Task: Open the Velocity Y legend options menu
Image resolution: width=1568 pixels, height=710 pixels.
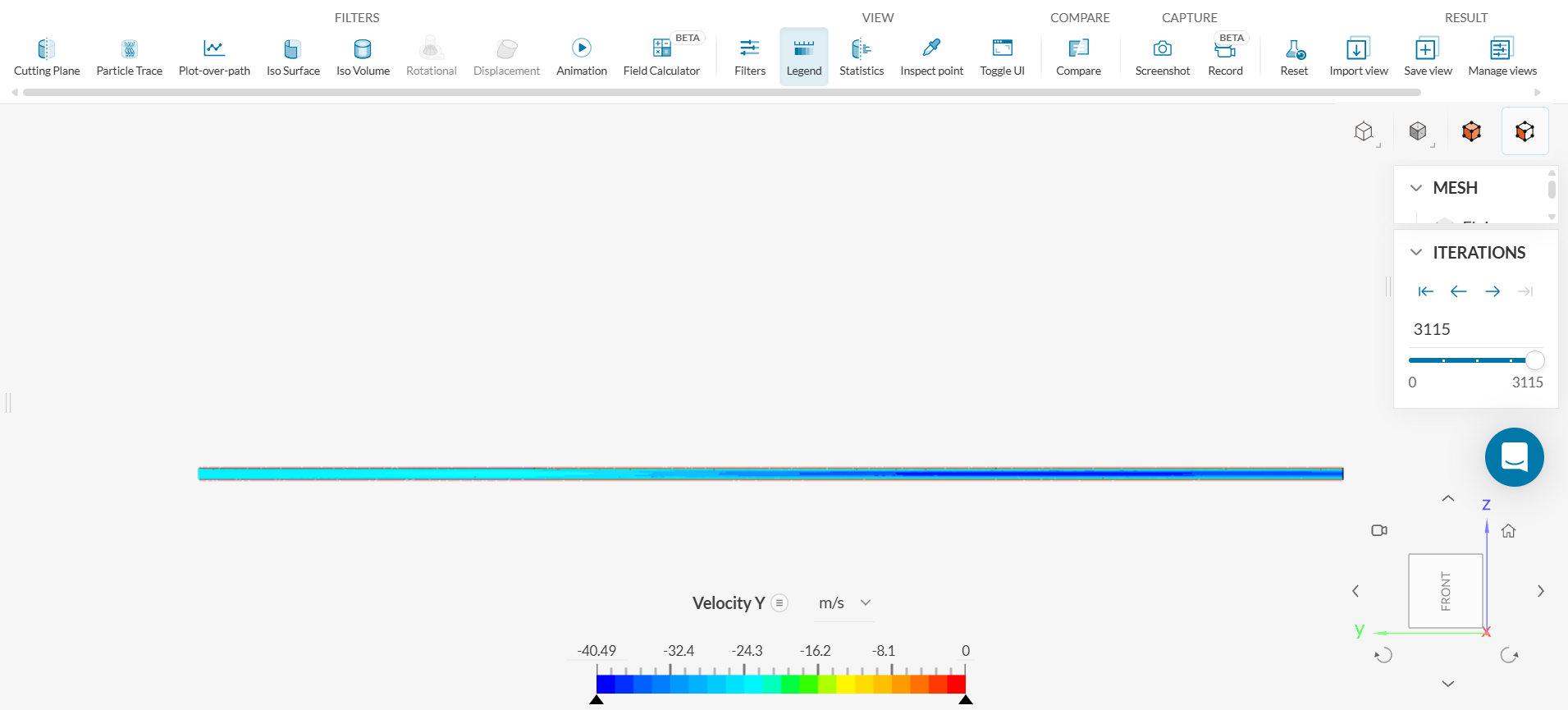Action: point(779,603)
